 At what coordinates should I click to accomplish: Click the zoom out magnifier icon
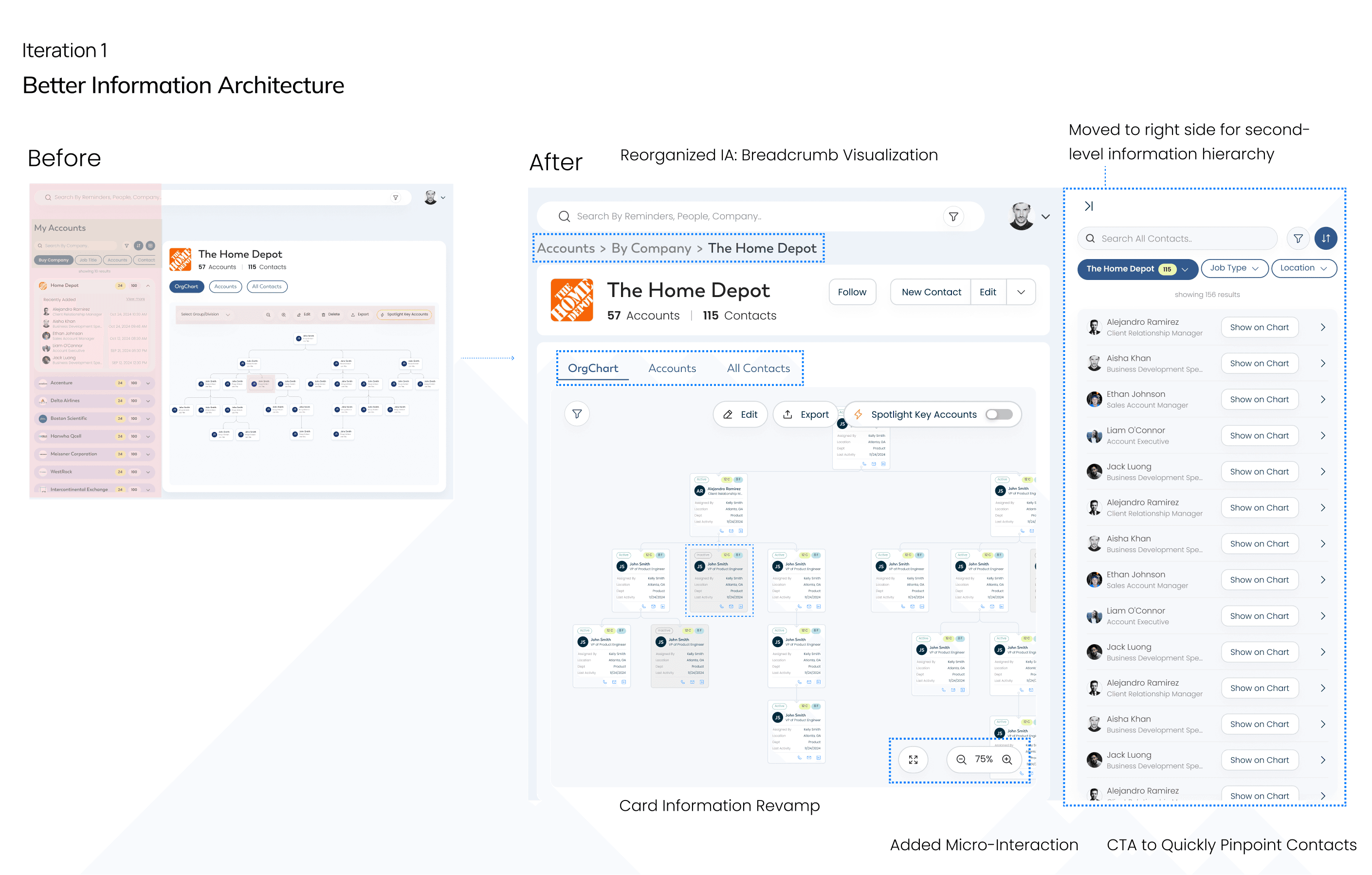(x=961, y=759)
